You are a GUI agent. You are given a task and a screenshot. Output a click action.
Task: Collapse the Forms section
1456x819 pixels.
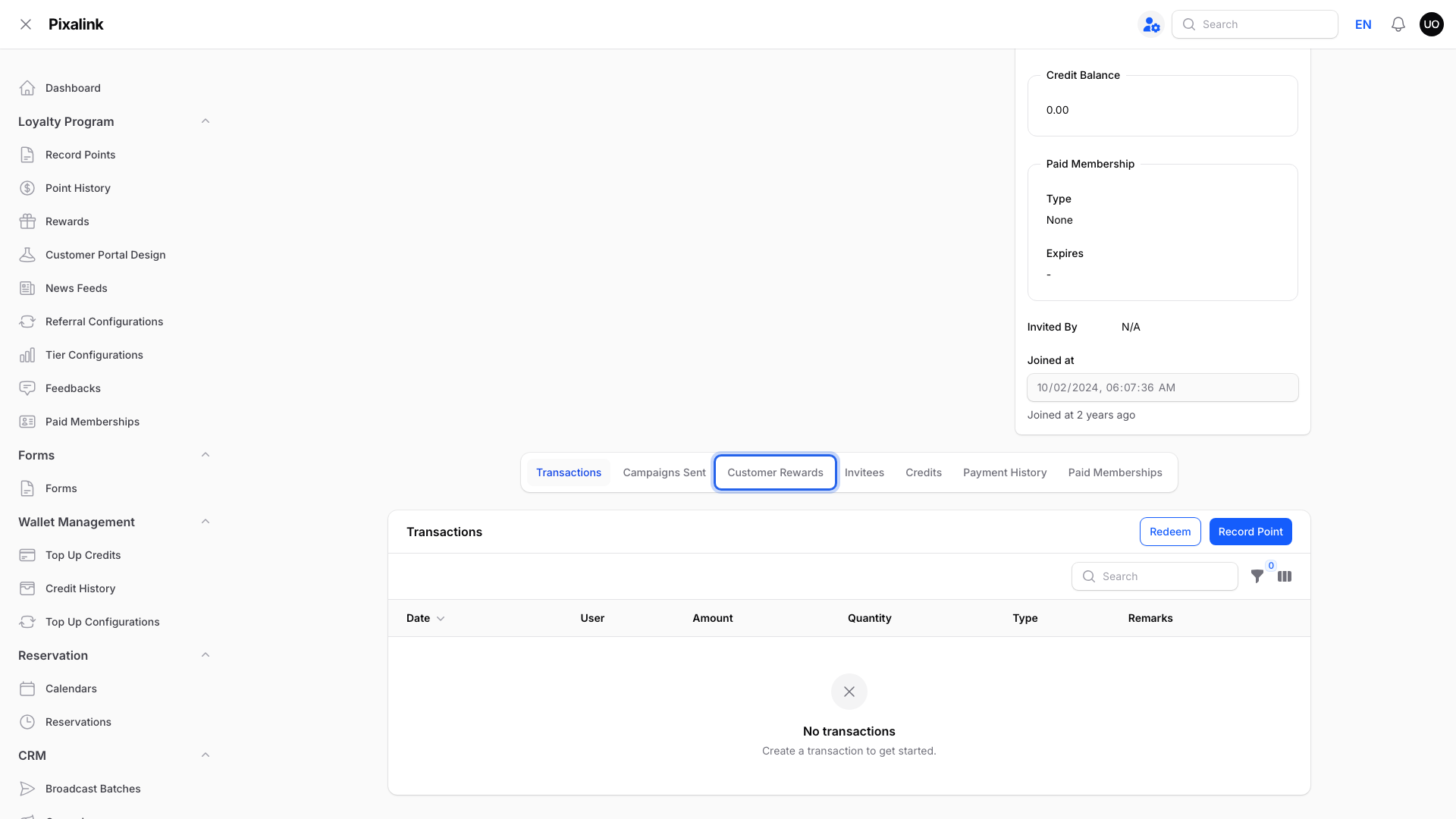click(x=206, y=455)
